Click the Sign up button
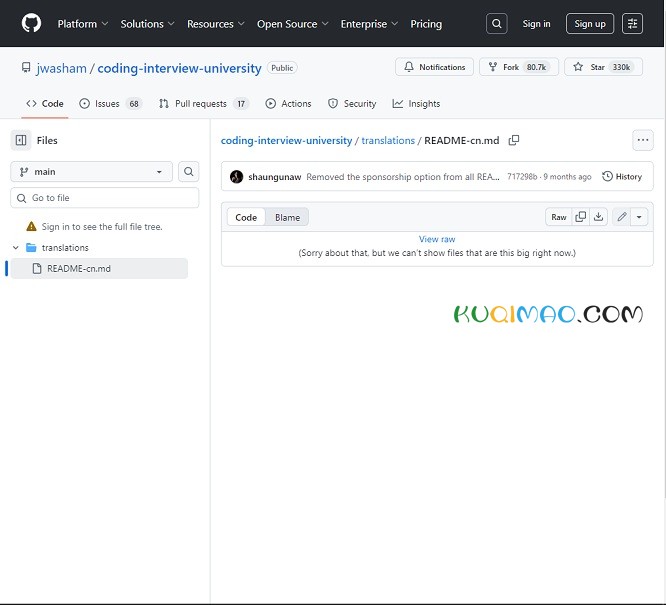This screenshot has height=605, width=666. (x=590, y=24)
